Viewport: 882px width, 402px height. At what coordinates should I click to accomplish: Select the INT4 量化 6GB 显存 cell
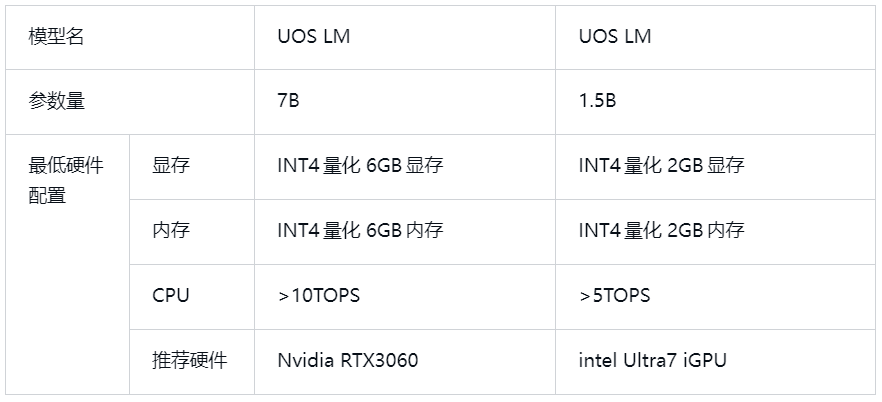point(360,165)
